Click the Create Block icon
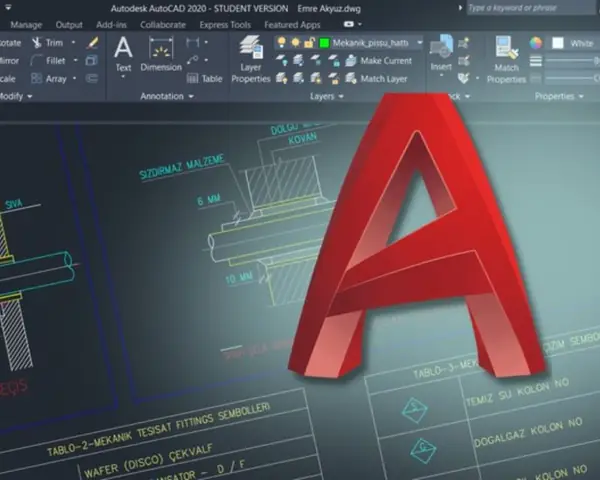600x480 pixels. tap(464, 42)
